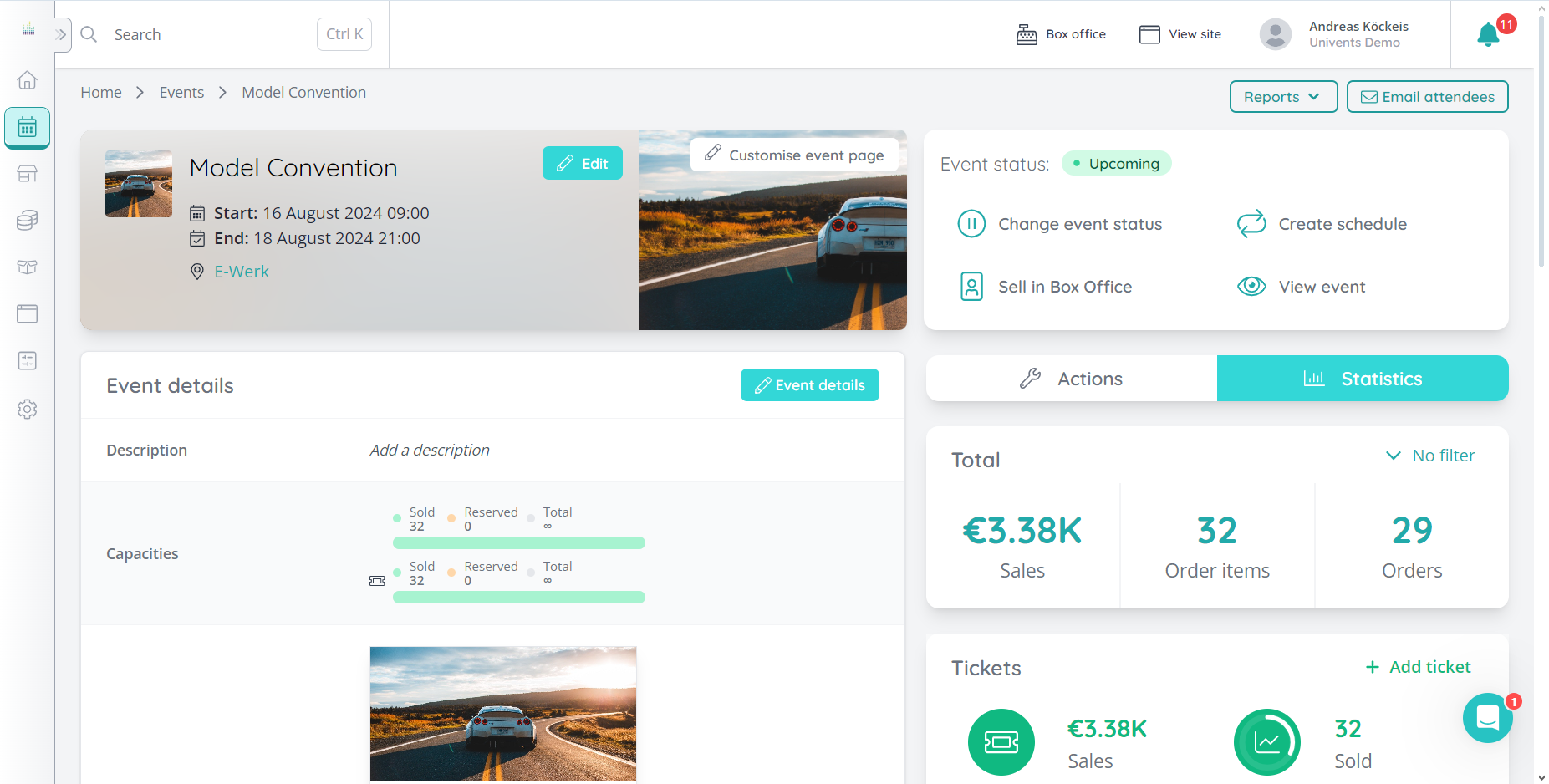Select the Statistics tab
1549x784 pixels.
pos(1363,379)
